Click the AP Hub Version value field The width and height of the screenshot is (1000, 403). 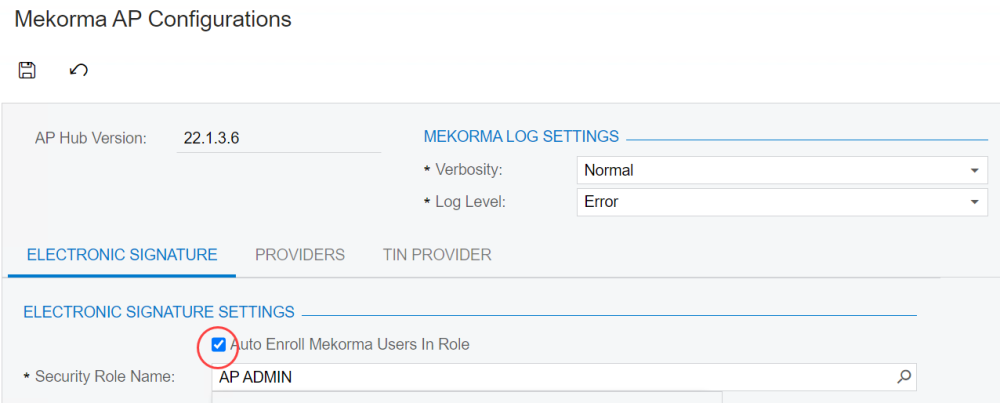(279, 138)
